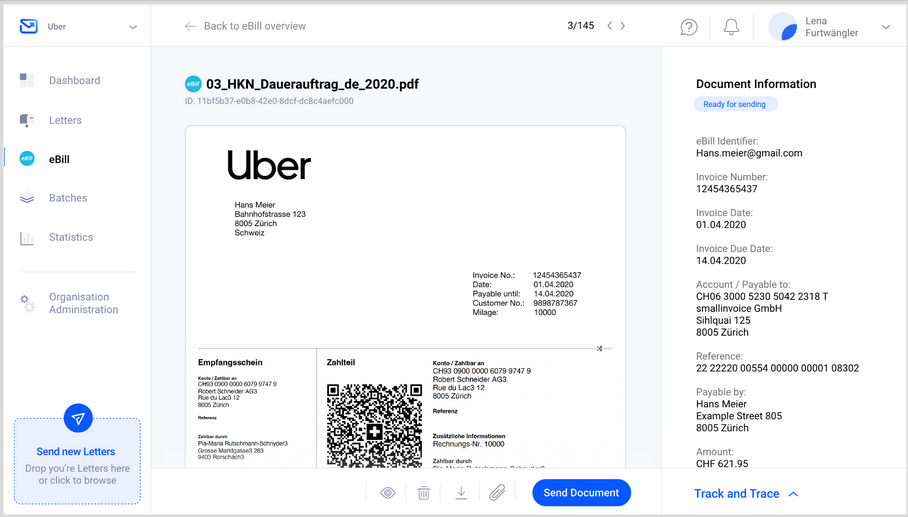Click the paperclip attachment icon
The image size is (908, 517).
[x=497, y=493]
